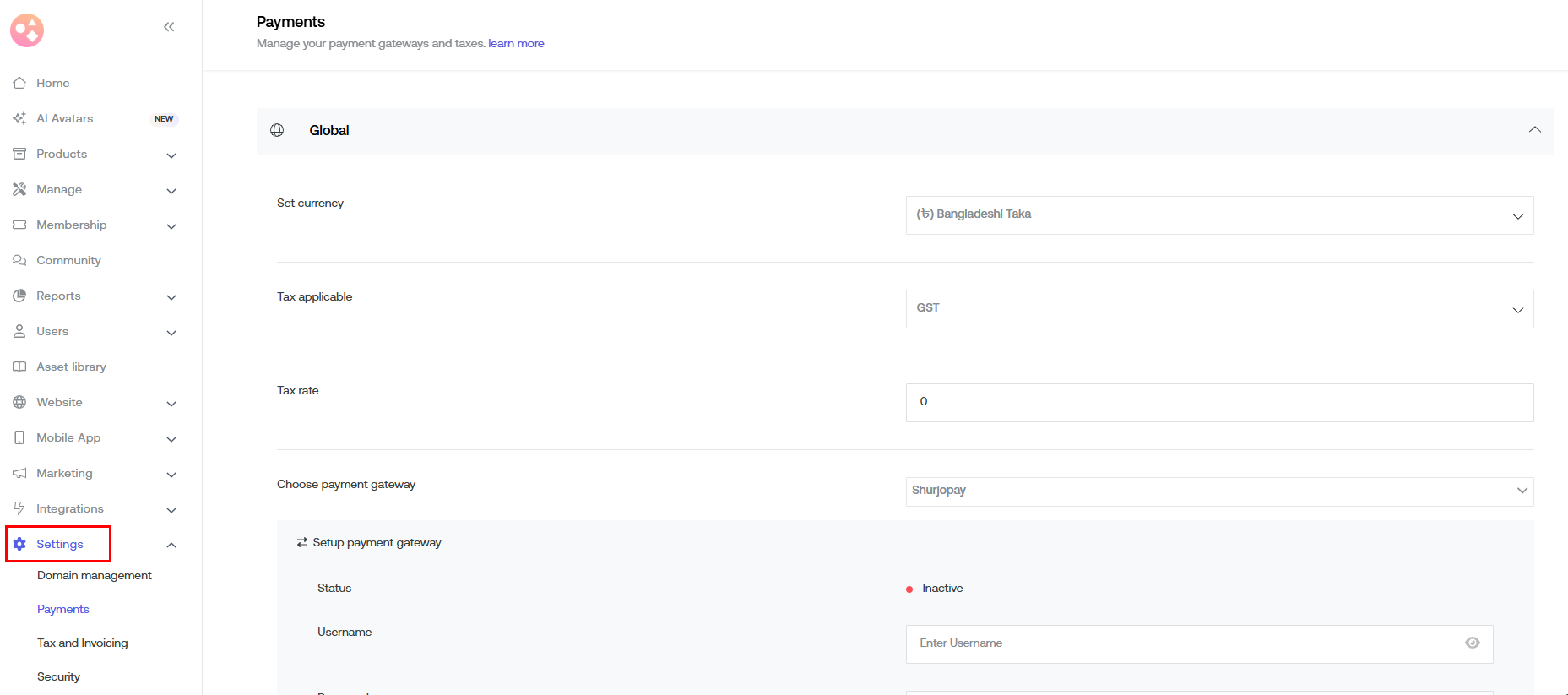Open AI Avatars sparkle icon
Image resolution: width=1568 pixels, height=695 pixels.
click(x=19, y=118)
